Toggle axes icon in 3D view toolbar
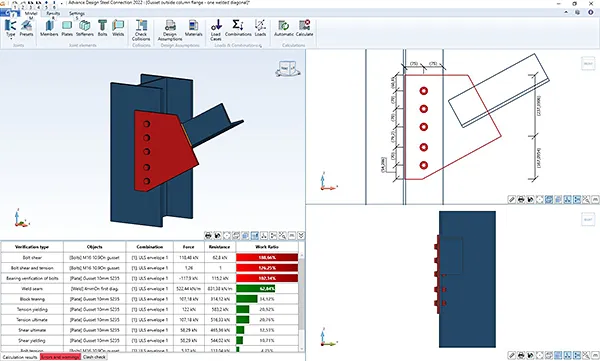The width and height of the screenshot is (600, 361). (x=264, y=235)
